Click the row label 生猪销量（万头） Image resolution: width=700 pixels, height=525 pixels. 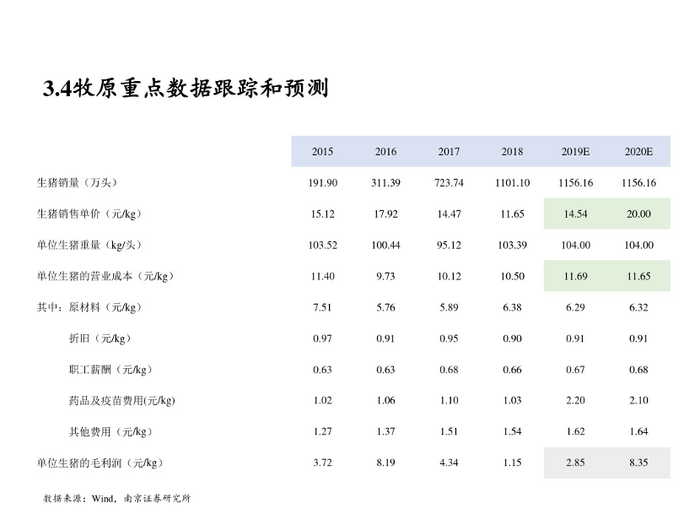[77, 183]
